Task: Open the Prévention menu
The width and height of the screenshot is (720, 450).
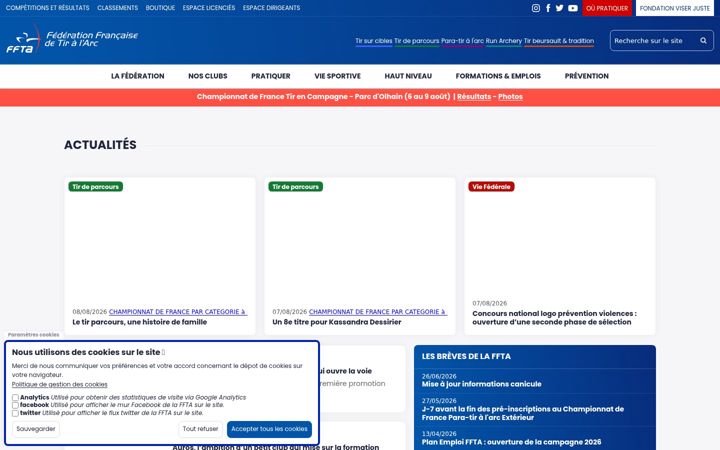Action: point(586,76)
